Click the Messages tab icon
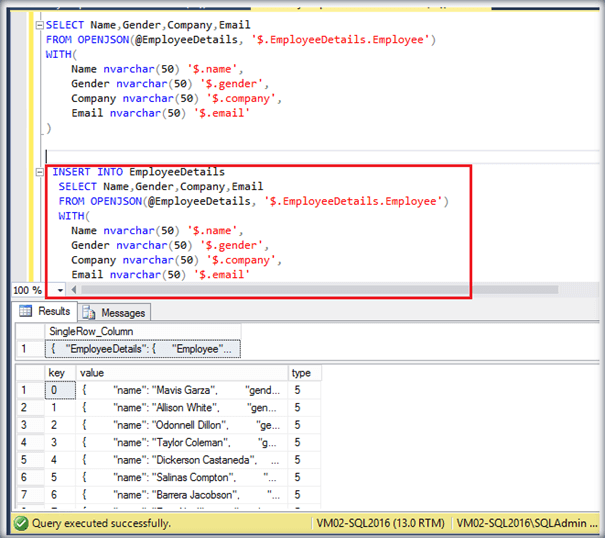This screenshot has width=605, height=538. (89, 313)
